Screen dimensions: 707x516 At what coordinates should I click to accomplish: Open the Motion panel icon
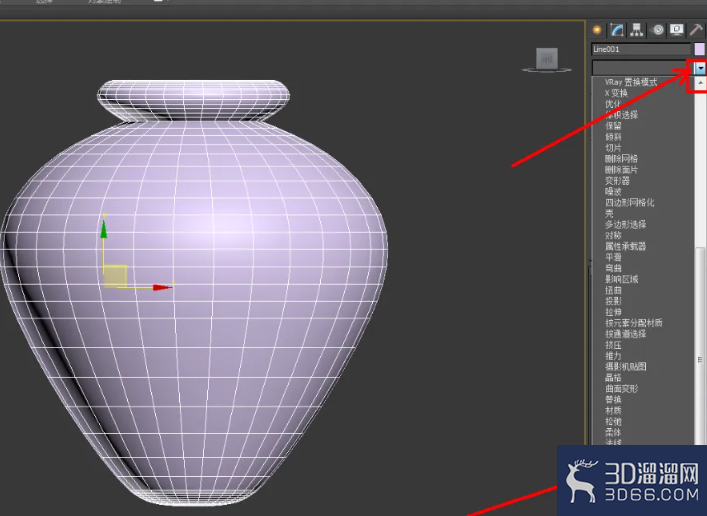coord(658,30)
